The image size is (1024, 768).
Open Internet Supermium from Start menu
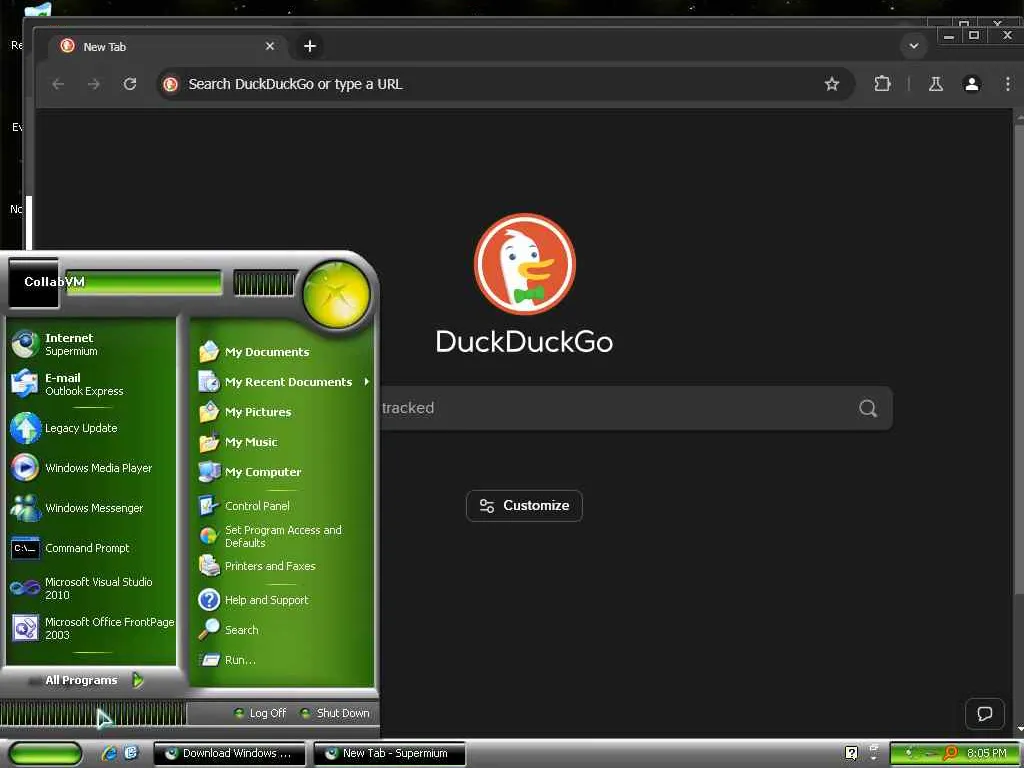coord(91,344)
